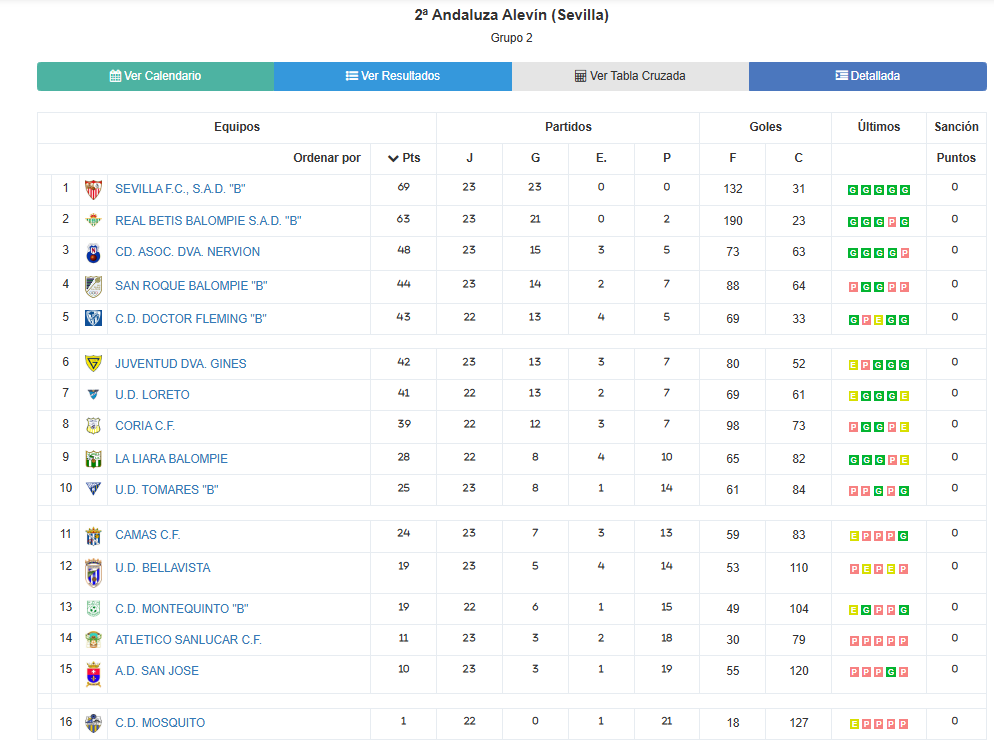Click goals against value 127 of Mosquito

click(x=799, y=723)
